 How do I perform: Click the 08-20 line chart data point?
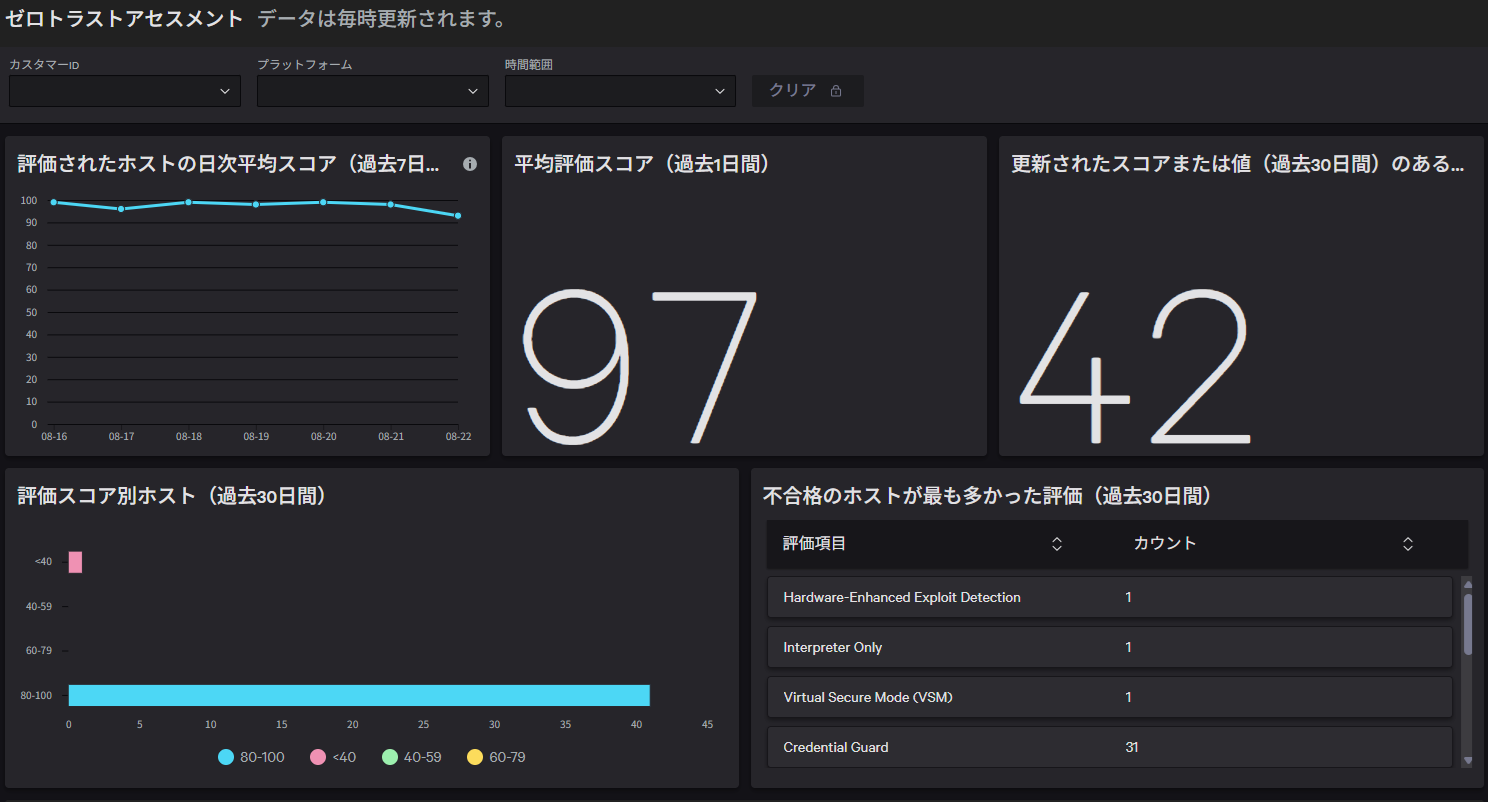click(323, 202)
